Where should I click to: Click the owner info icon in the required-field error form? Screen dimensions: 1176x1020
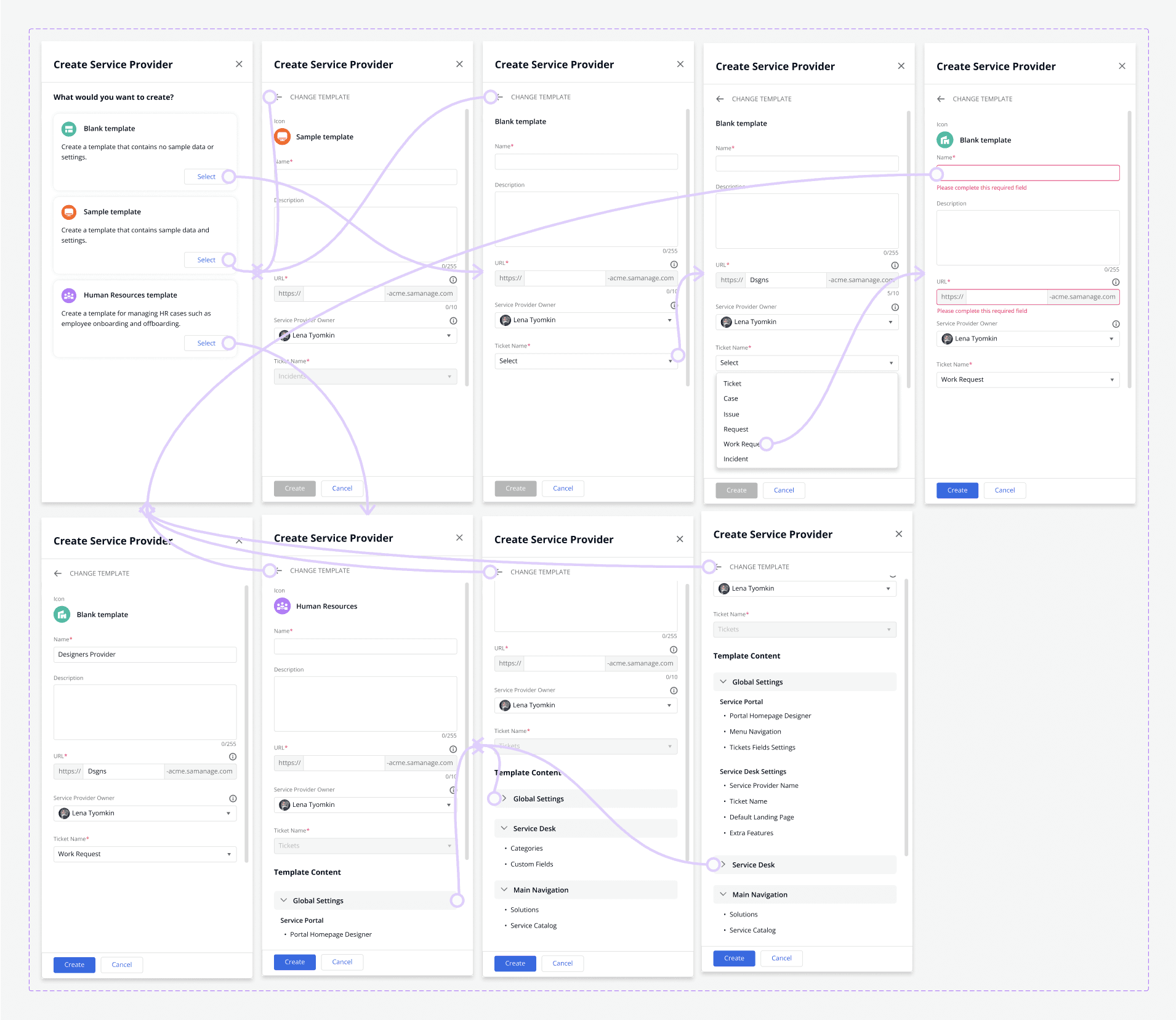(1116, 324)
